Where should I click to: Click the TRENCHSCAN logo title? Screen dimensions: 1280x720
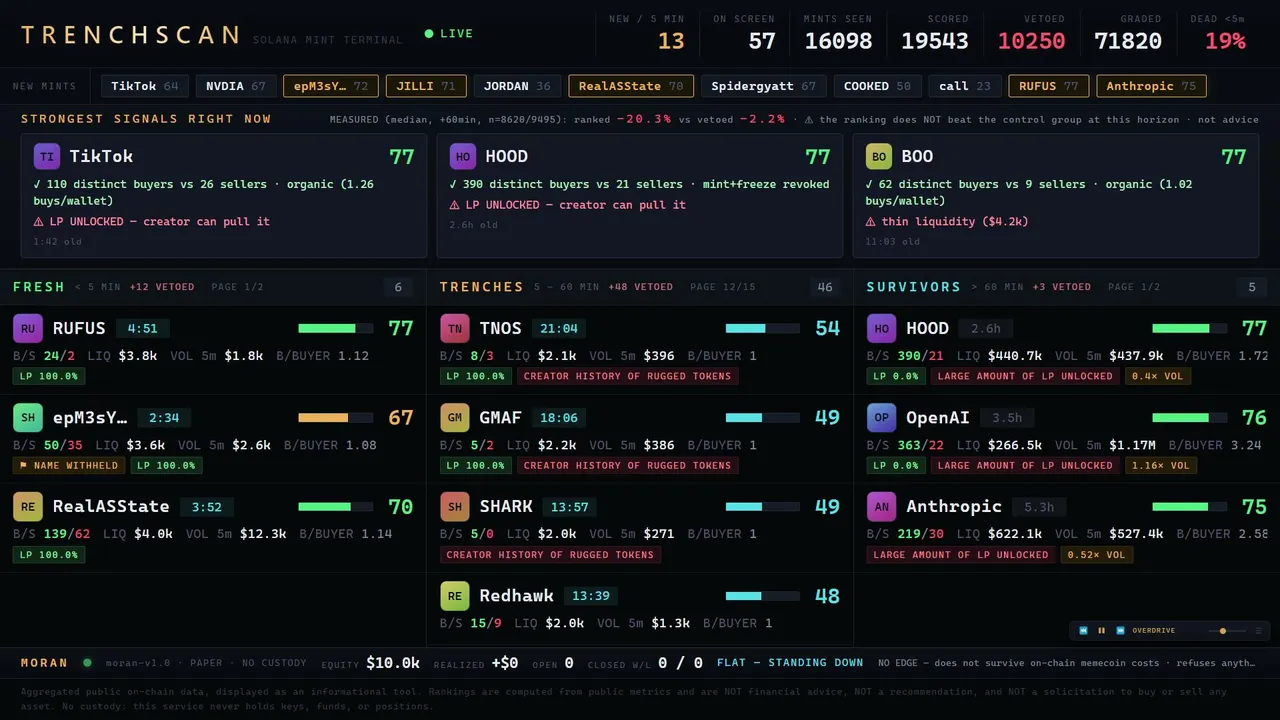[131, 35]
